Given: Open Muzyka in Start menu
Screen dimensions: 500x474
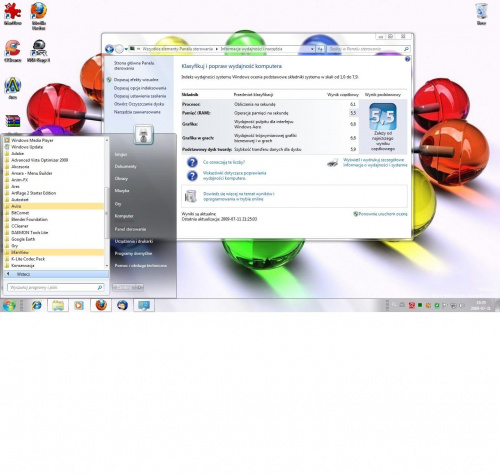Looking at the screenshot, I should pos(122,191).
